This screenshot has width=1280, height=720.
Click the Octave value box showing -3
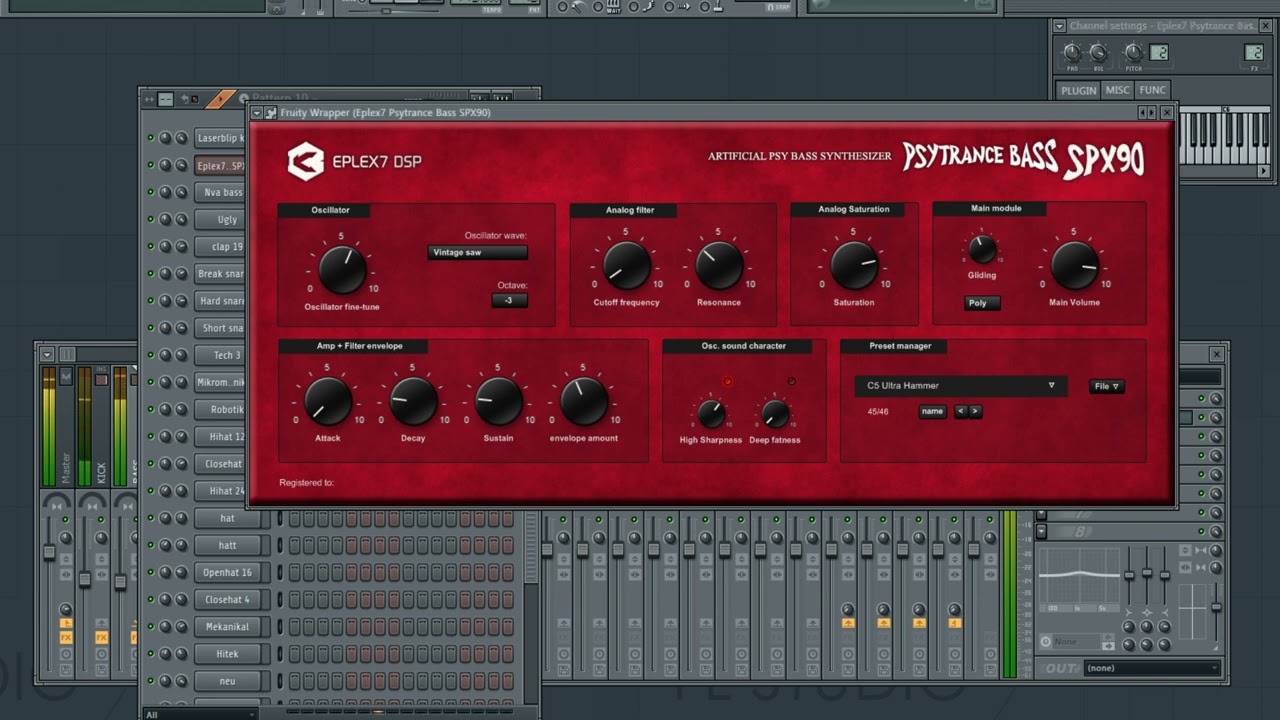click(509, 300)
